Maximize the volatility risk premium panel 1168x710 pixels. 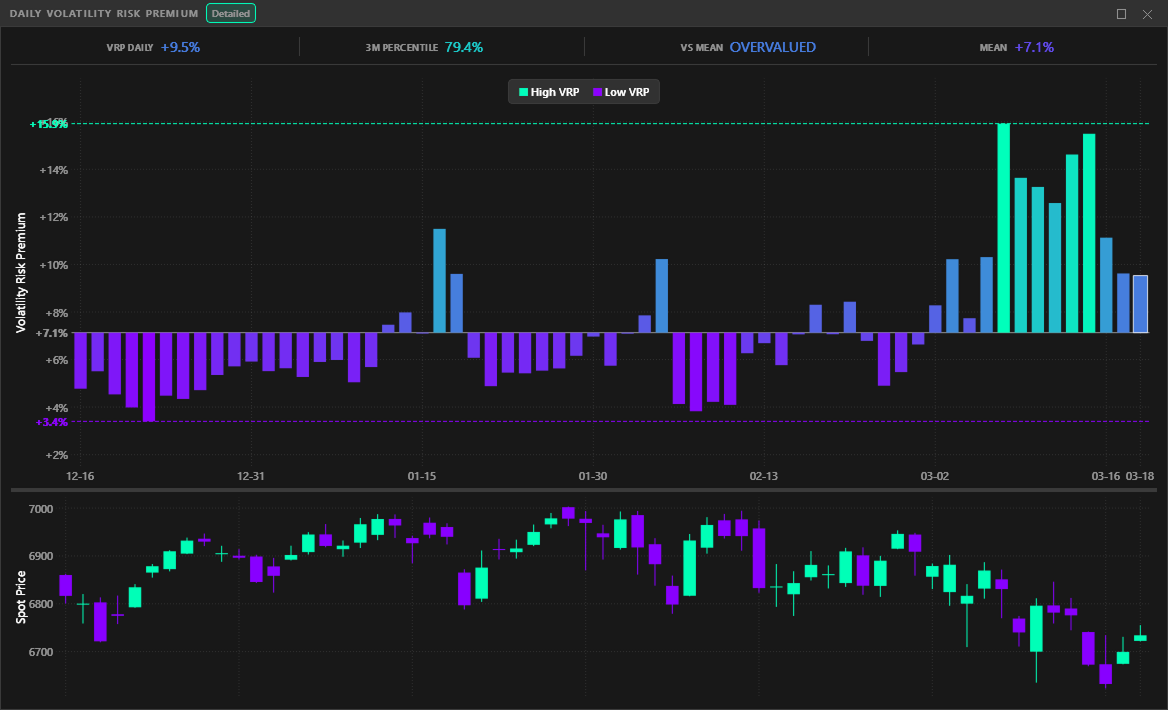coord(1121,14)
